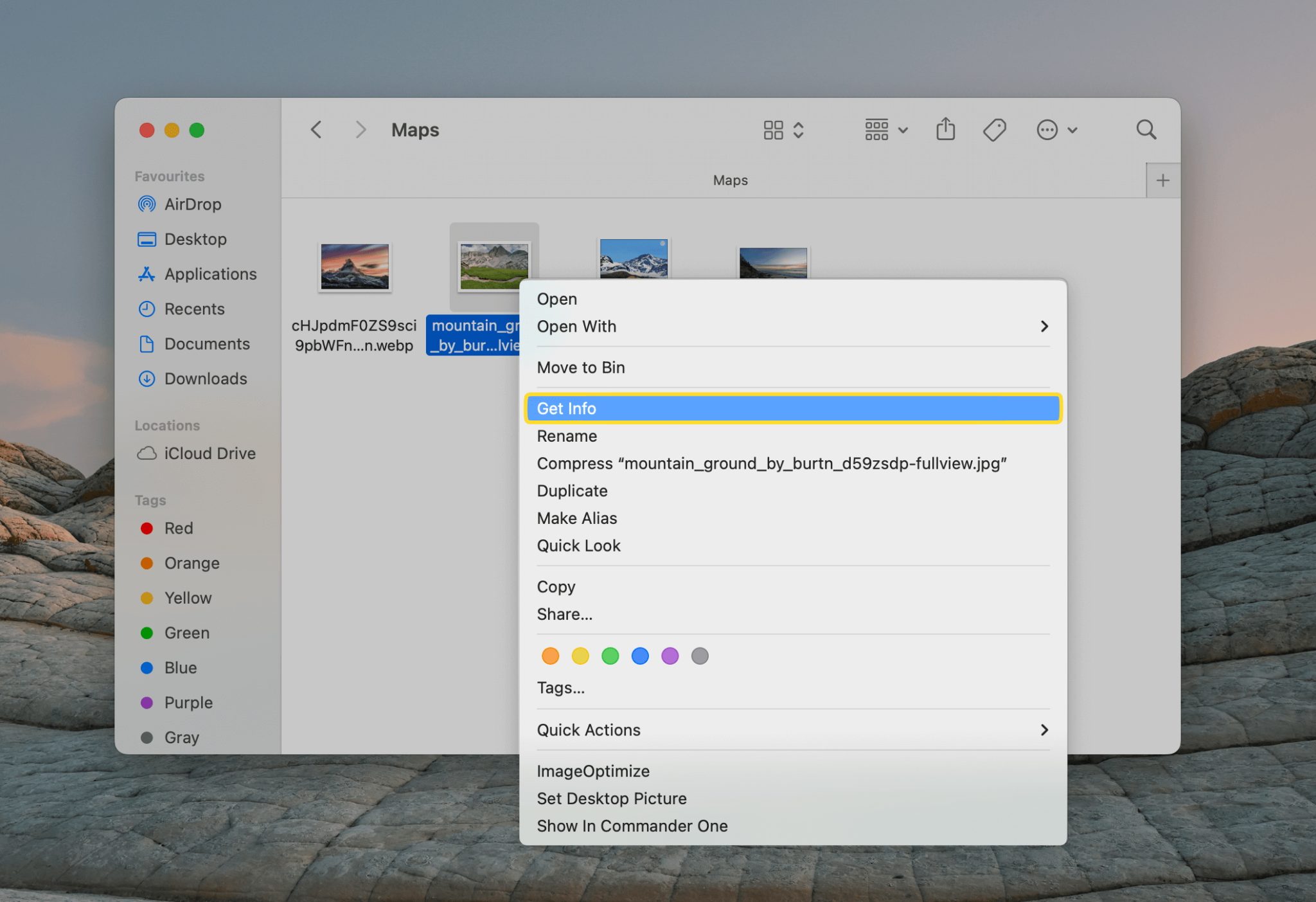
Task: Select the Downloads folder in the sidebar
Action: tap(206, 379)
